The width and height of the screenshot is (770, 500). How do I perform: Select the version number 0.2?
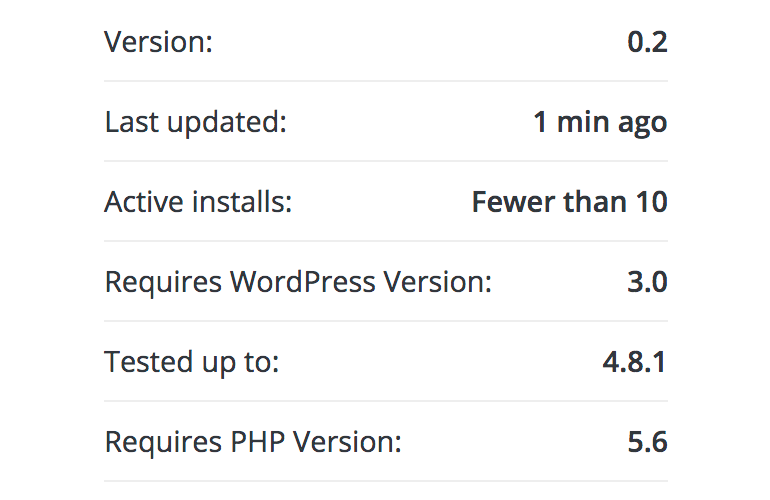pos(647,42)
